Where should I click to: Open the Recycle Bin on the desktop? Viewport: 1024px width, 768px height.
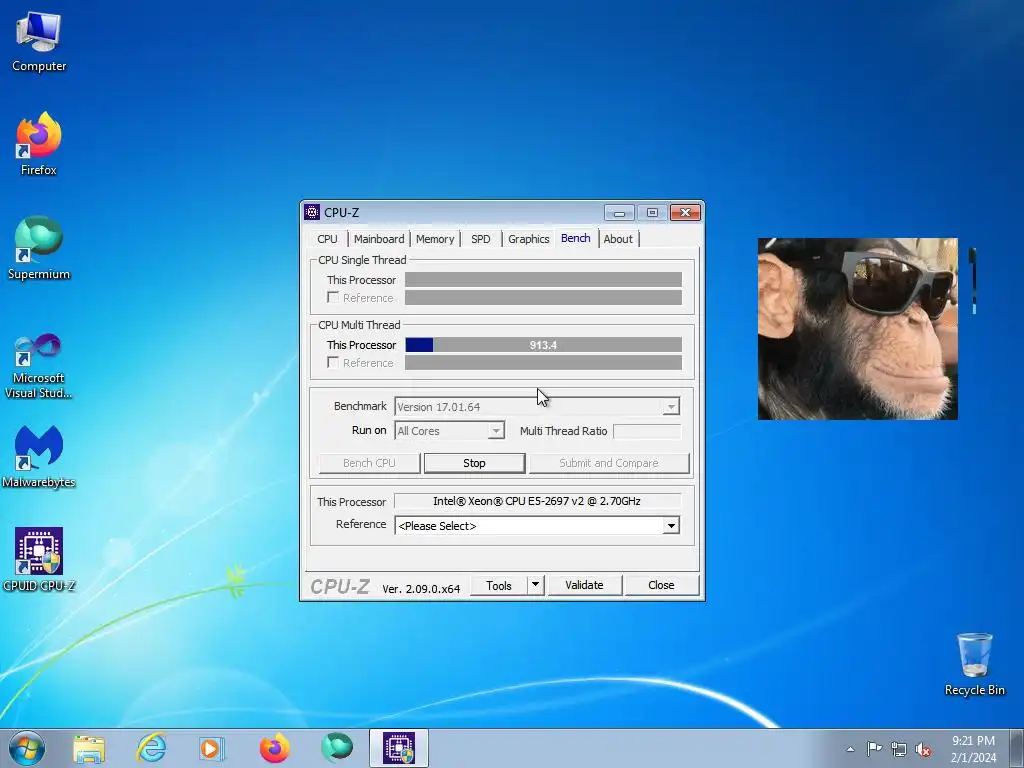pyautogui.click(x=974, y=664)
